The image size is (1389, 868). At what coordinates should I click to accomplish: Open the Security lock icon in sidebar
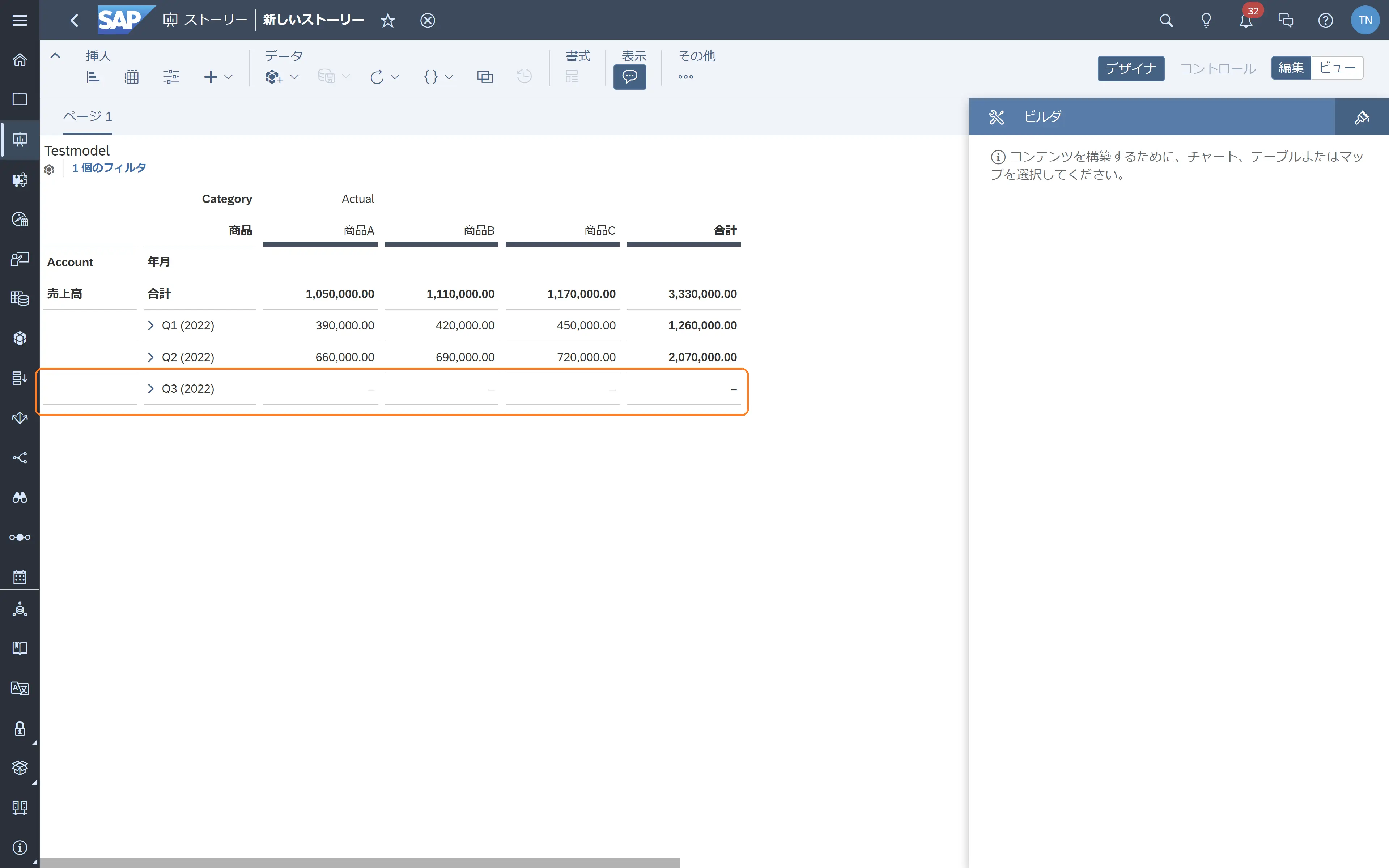(x=20, y=728)
